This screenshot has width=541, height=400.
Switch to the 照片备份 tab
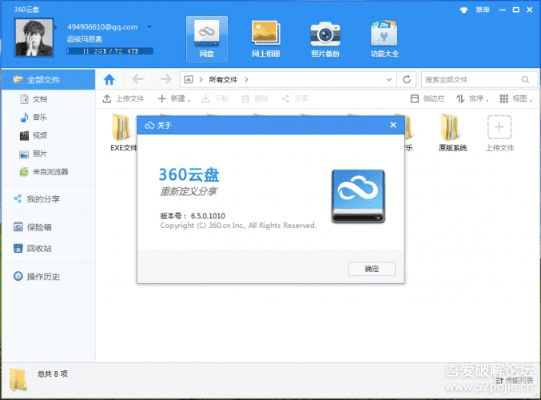tap(325, 39)
